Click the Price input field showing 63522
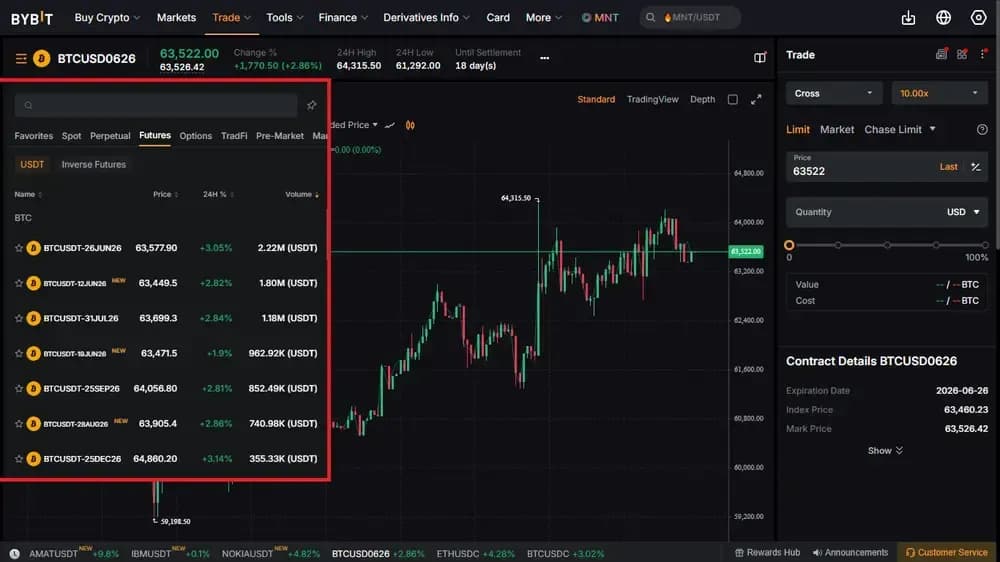This screenshot has height=562, width=1000. click(886, 166)
